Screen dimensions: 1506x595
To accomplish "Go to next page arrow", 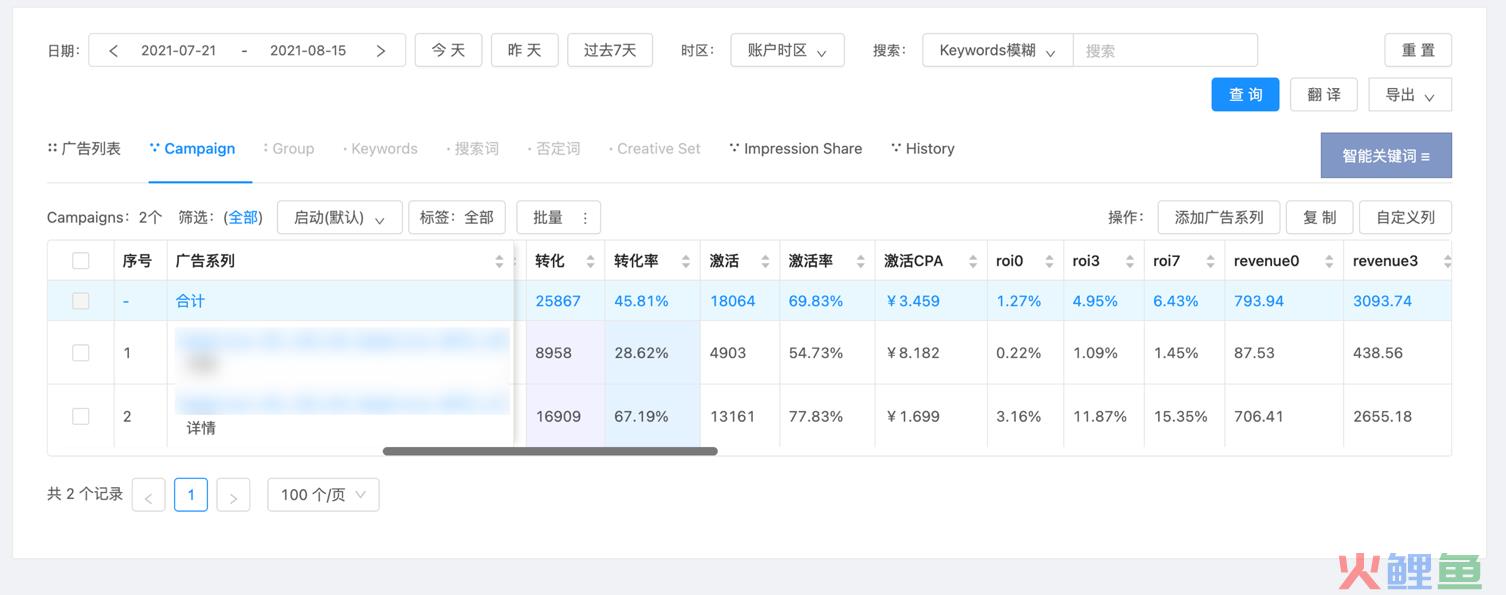I will 233,496.
